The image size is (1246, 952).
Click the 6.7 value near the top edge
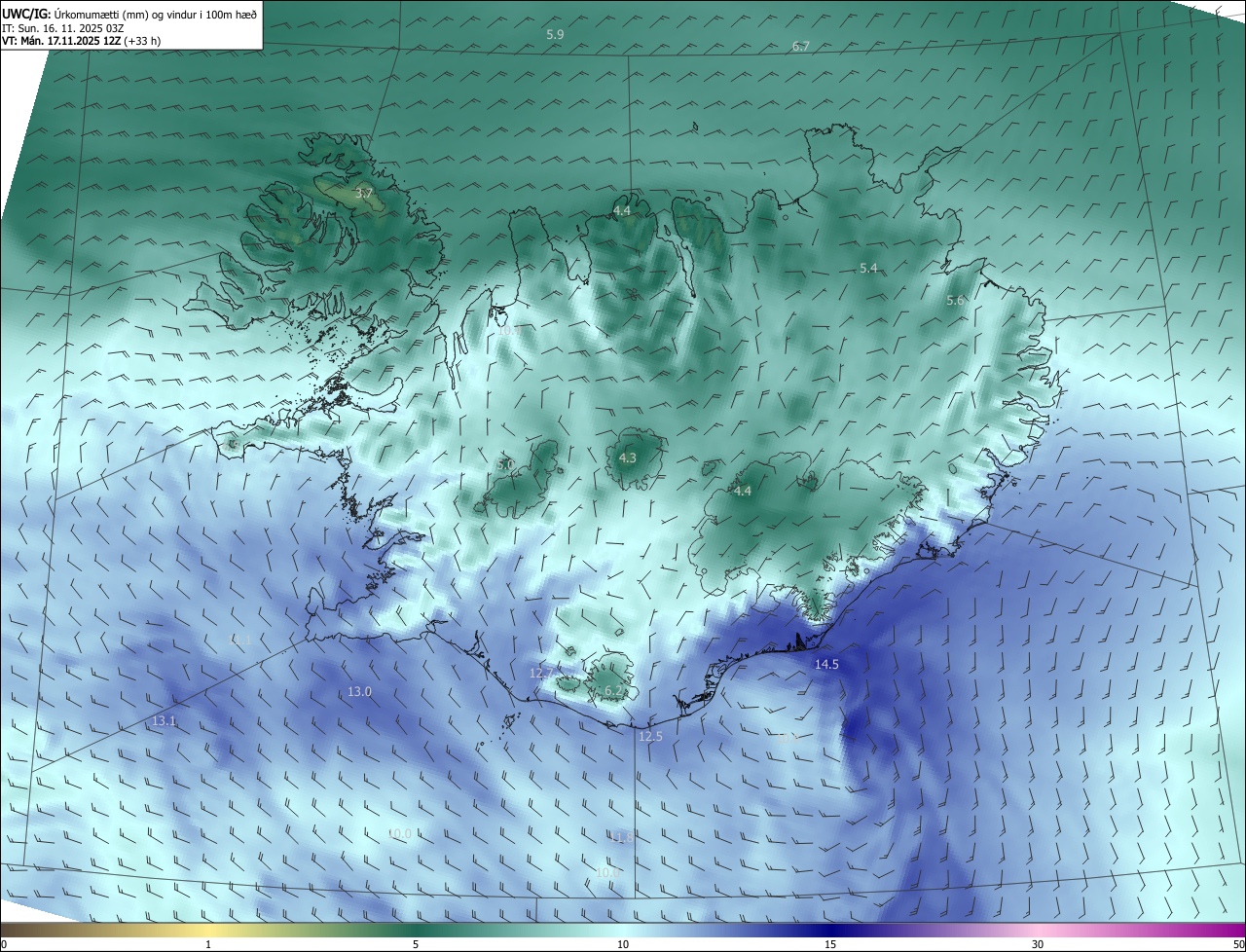(x=801, y=47)
